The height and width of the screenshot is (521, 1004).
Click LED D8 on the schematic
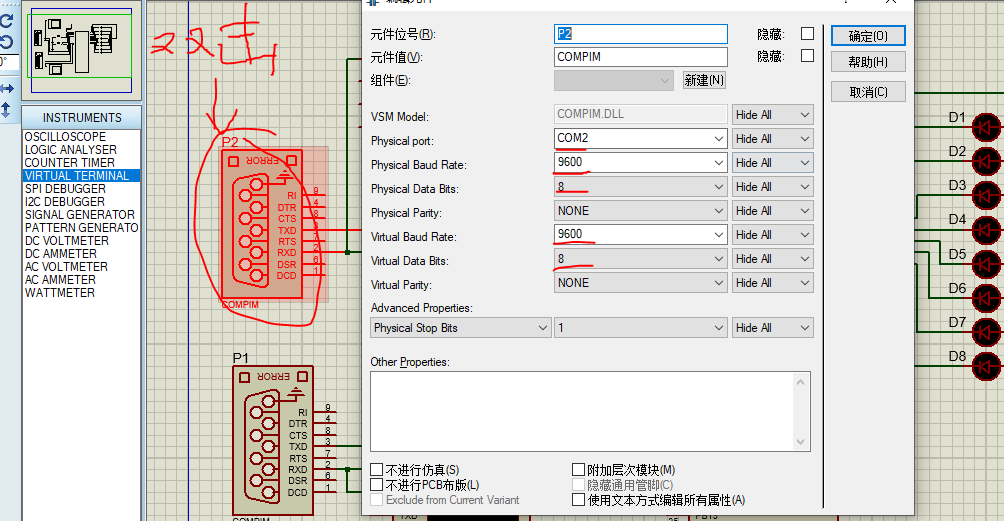click(x=986, y=366)
